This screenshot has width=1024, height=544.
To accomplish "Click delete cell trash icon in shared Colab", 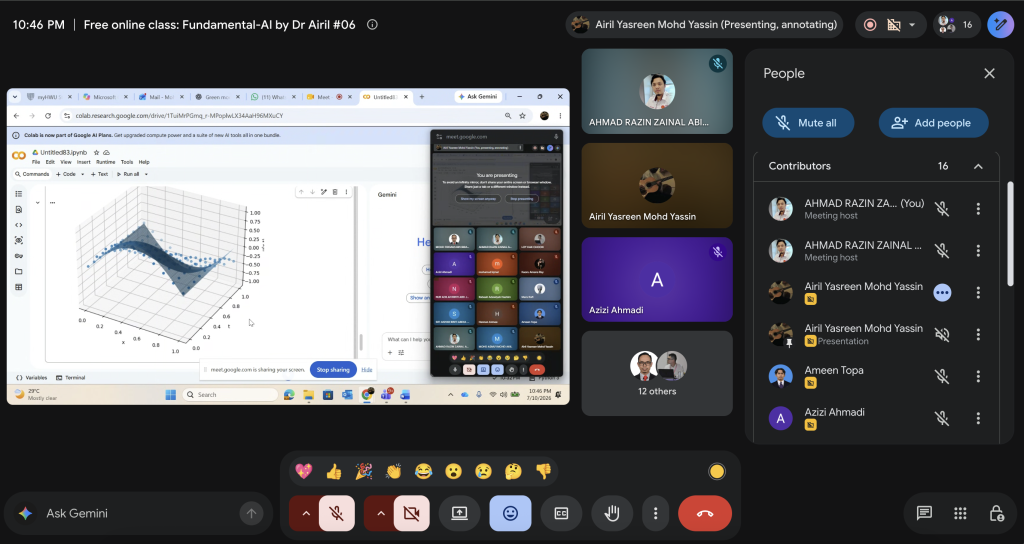I will [335, 192].
